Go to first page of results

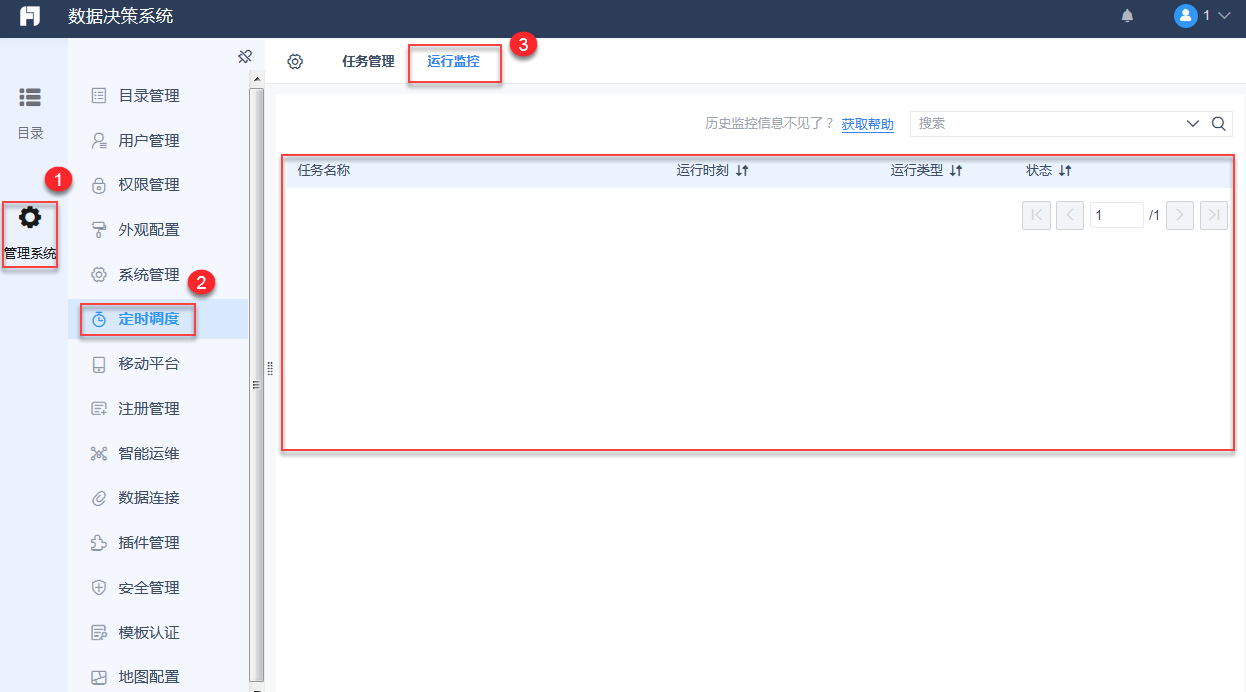pyautogui.click(x=1036, y=215)
